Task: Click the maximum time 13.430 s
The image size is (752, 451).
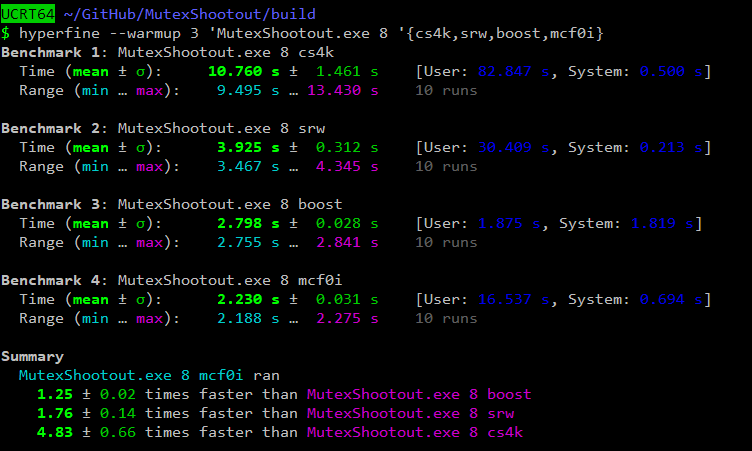Action: click(342, 91)
